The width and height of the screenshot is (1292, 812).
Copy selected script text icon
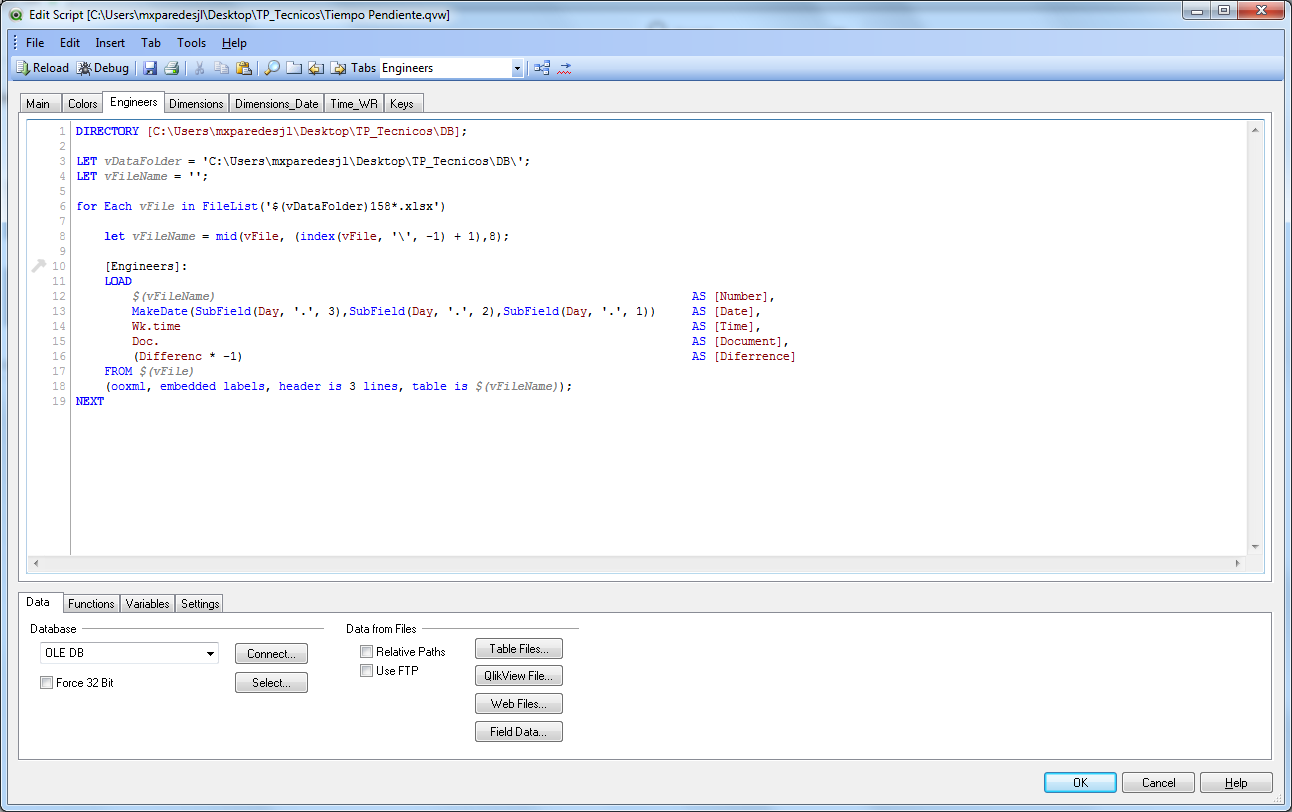221,68
